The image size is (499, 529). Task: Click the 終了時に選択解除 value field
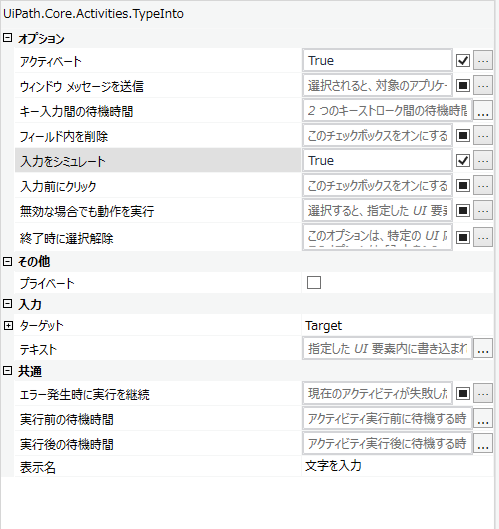point(377,238)
